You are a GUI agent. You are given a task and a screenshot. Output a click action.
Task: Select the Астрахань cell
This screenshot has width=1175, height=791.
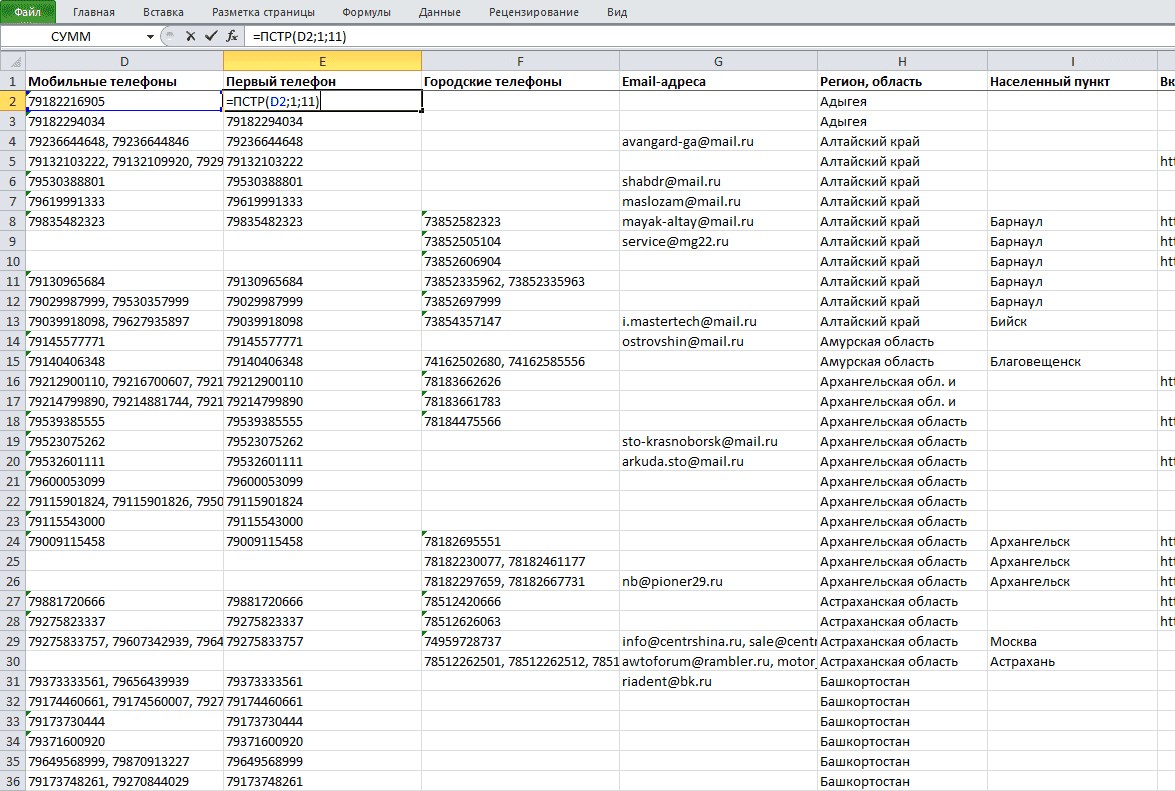click(x=1072, y=661)
